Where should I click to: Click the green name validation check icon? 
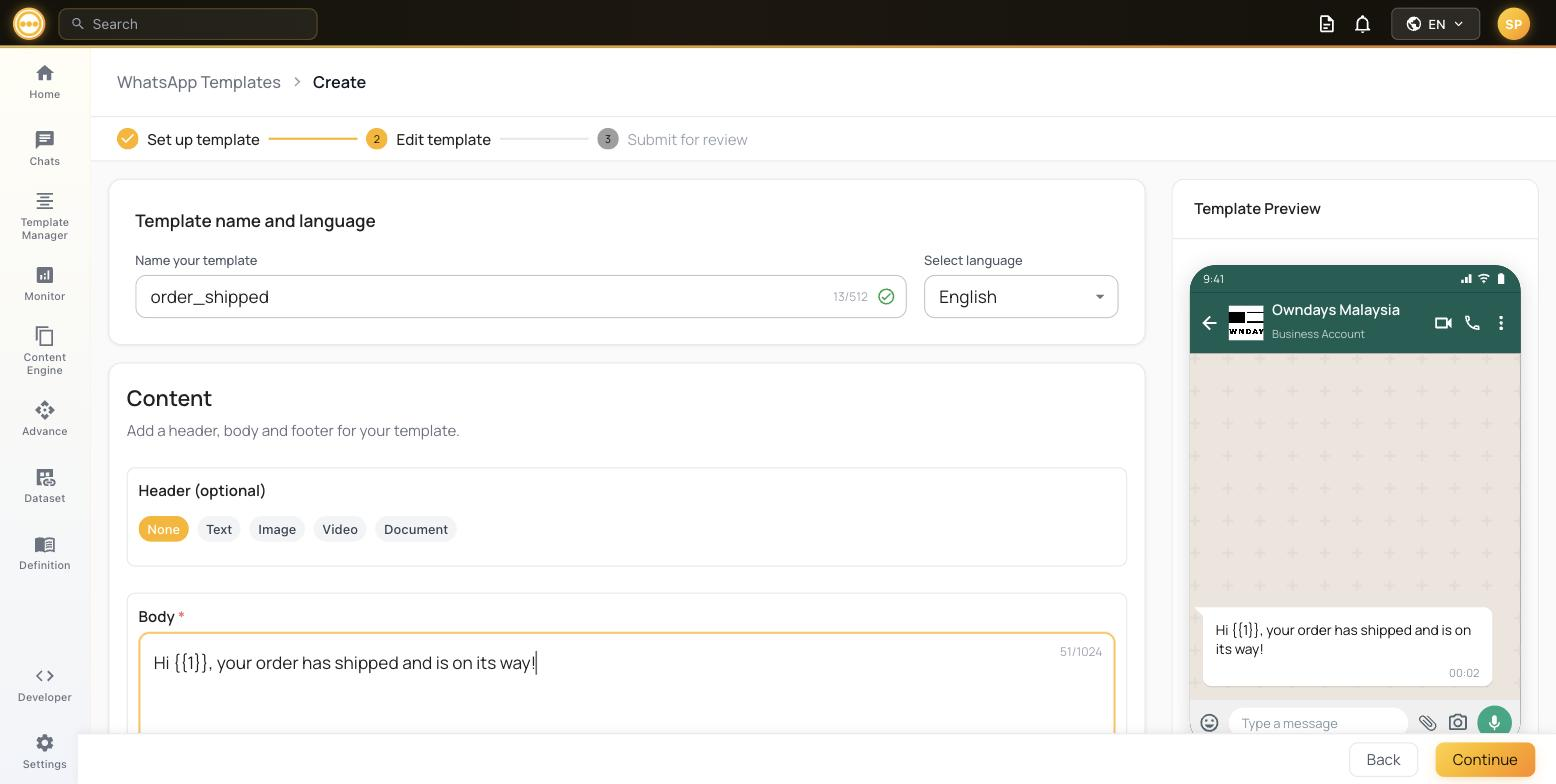[x=886, y=297]
